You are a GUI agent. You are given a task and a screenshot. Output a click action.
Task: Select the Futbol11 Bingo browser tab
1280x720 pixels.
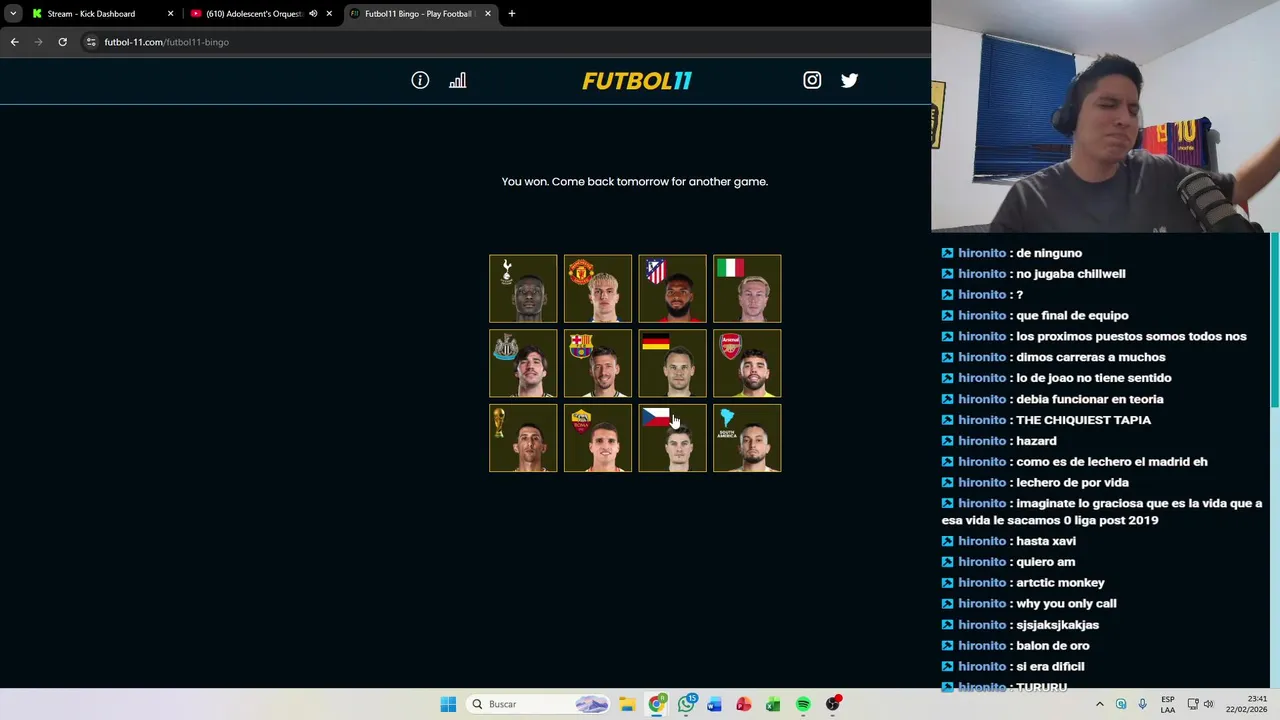[x=420, y=14]
